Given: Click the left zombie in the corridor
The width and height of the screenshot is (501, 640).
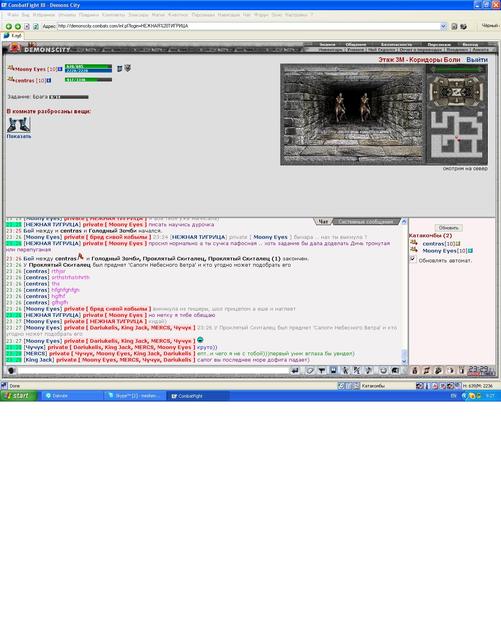Looking at the screenshot, I should point(340,107).
